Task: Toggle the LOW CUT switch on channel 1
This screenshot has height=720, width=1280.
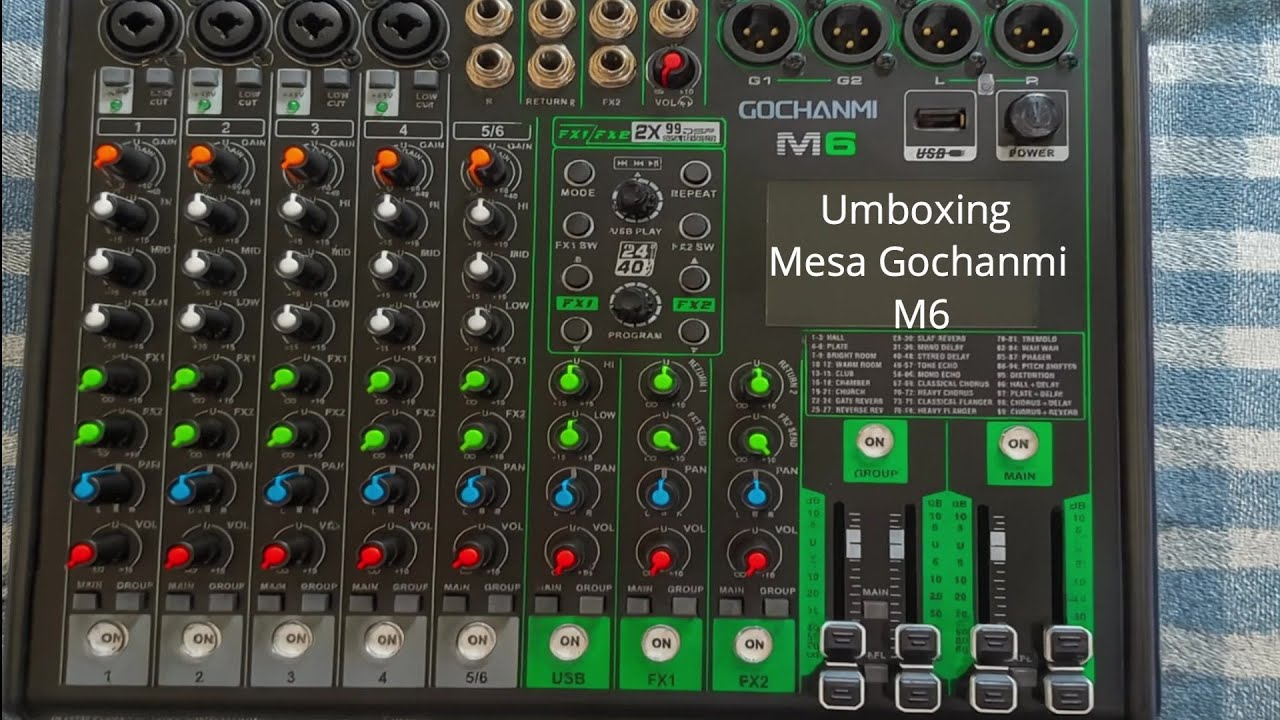Action: 158,76
